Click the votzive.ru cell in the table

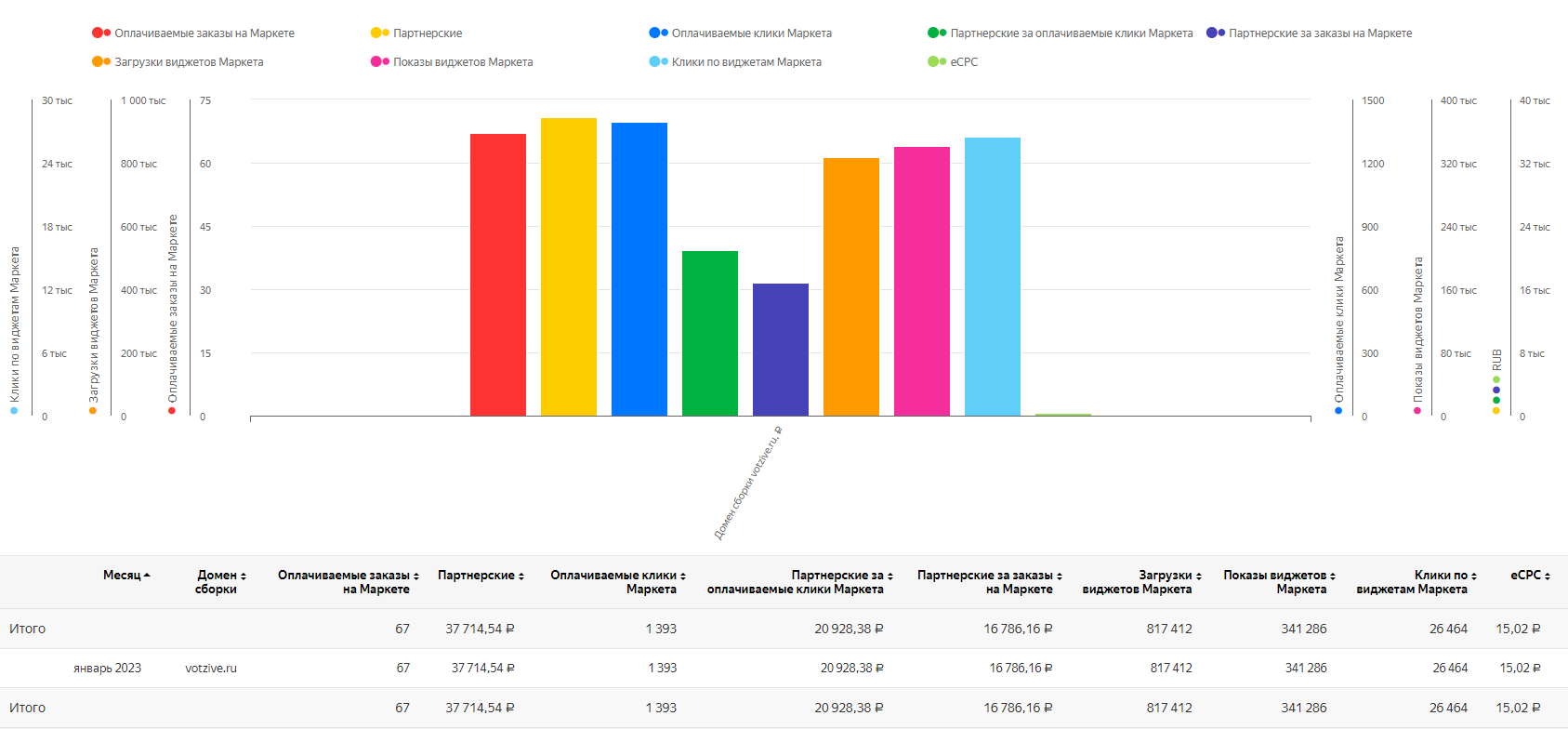click(211, 669)
